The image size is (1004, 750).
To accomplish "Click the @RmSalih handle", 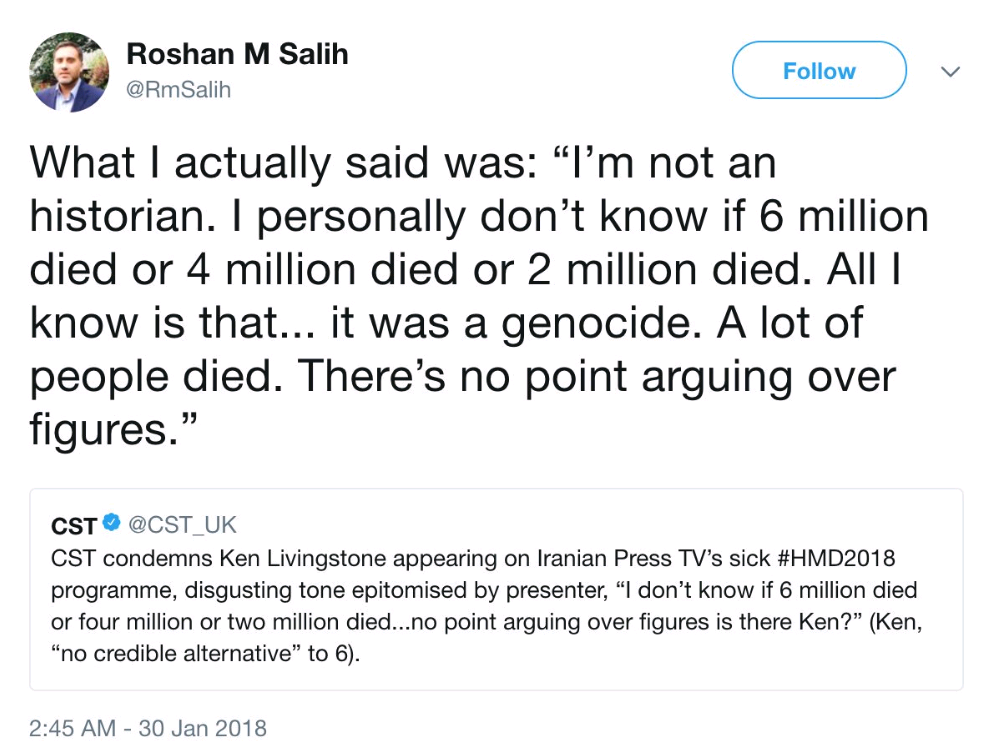I will click(179, 90).
